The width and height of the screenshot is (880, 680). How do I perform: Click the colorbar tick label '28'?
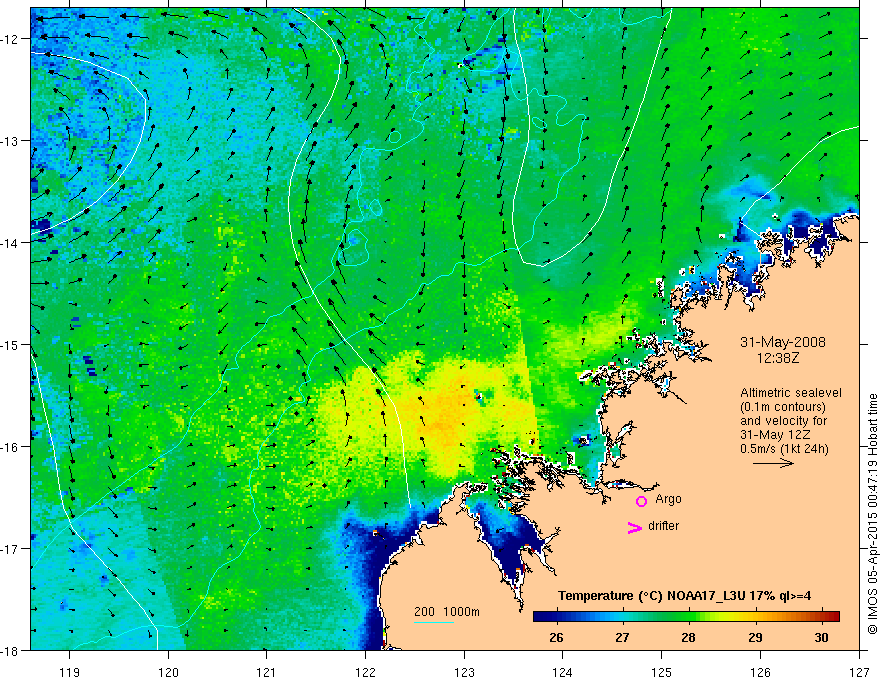pyautogui.click(x=689, y=638)
